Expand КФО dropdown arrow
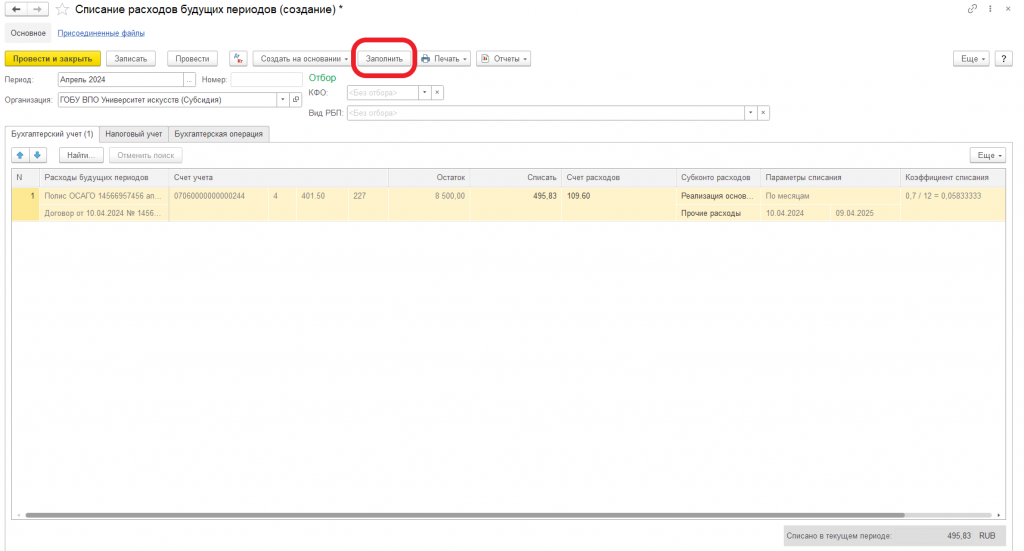Image resolution: width=1024 pixels, height=551 pixels. tap(424, 93)
